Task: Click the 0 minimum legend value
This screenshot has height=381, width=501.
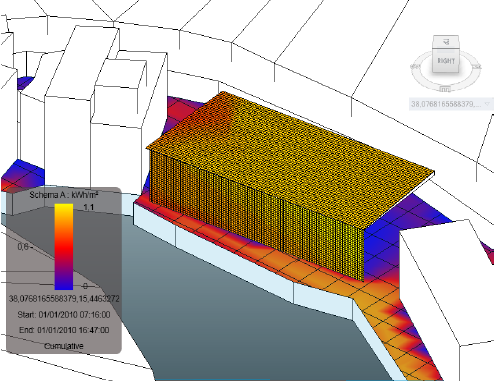Action: pyautogui.click(x=85, y=286)
